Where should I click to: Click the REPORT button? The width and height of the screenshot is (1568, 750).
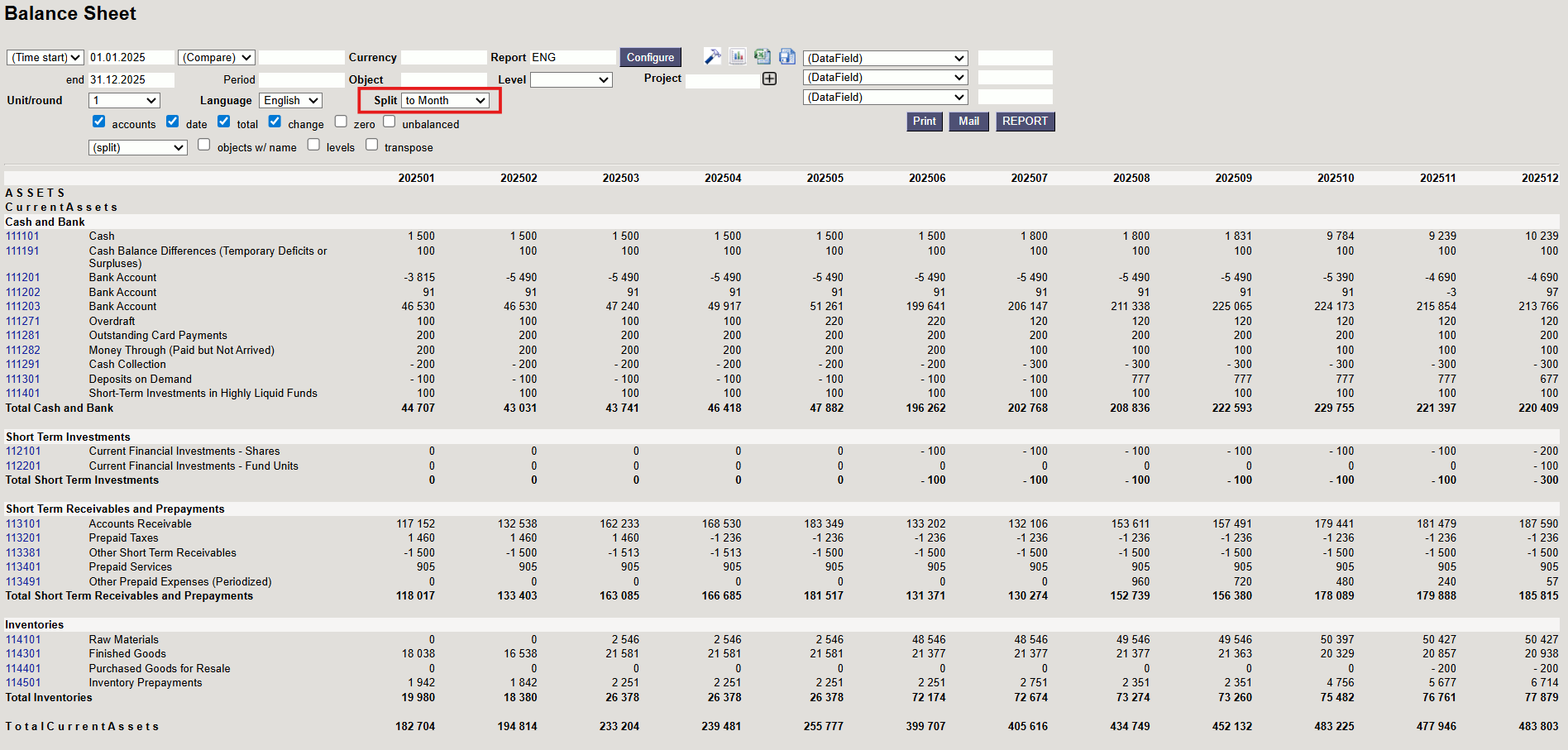tap(1025, 122)
